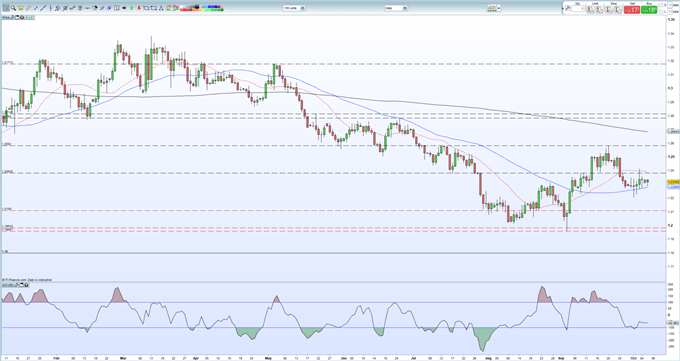The image size is (680, 361).
Task: Activate the magnifier zoom tool
Action: click(13, 8)
